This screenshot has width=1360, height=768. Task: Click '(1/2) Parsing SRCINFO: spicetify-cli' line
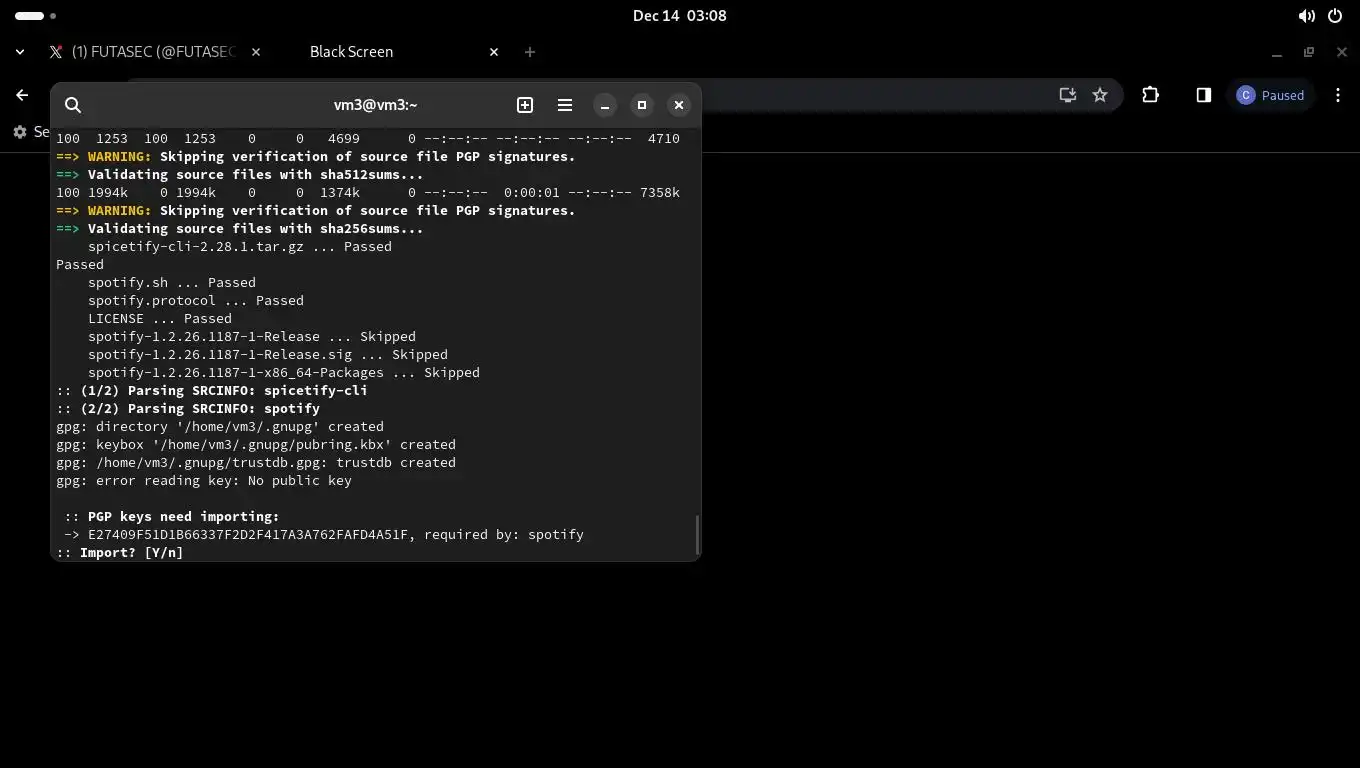pos(212,390)
